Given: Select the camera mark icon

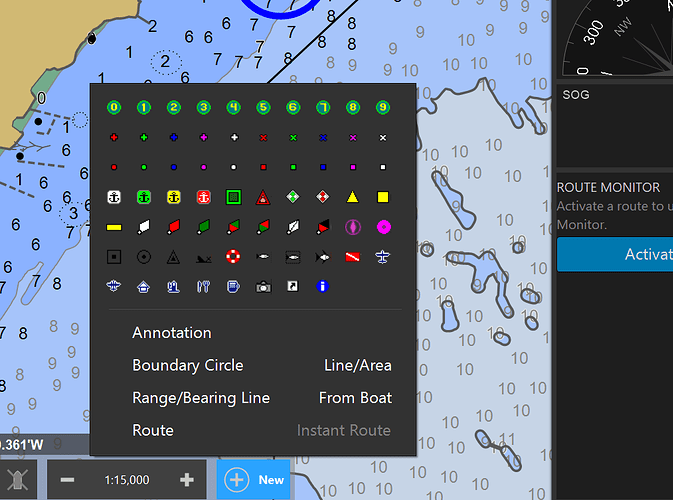Looking at the screenshot, I should [x=263, y=287].
